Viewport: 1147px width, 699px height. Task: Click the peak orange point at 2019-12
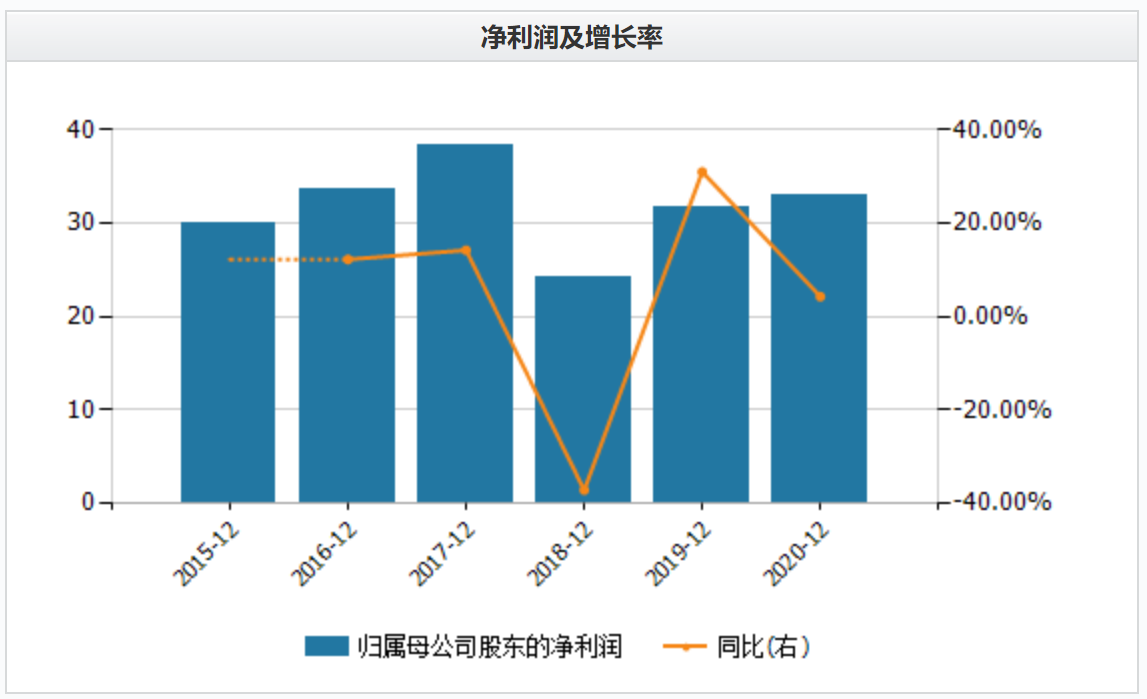[702, 172]
